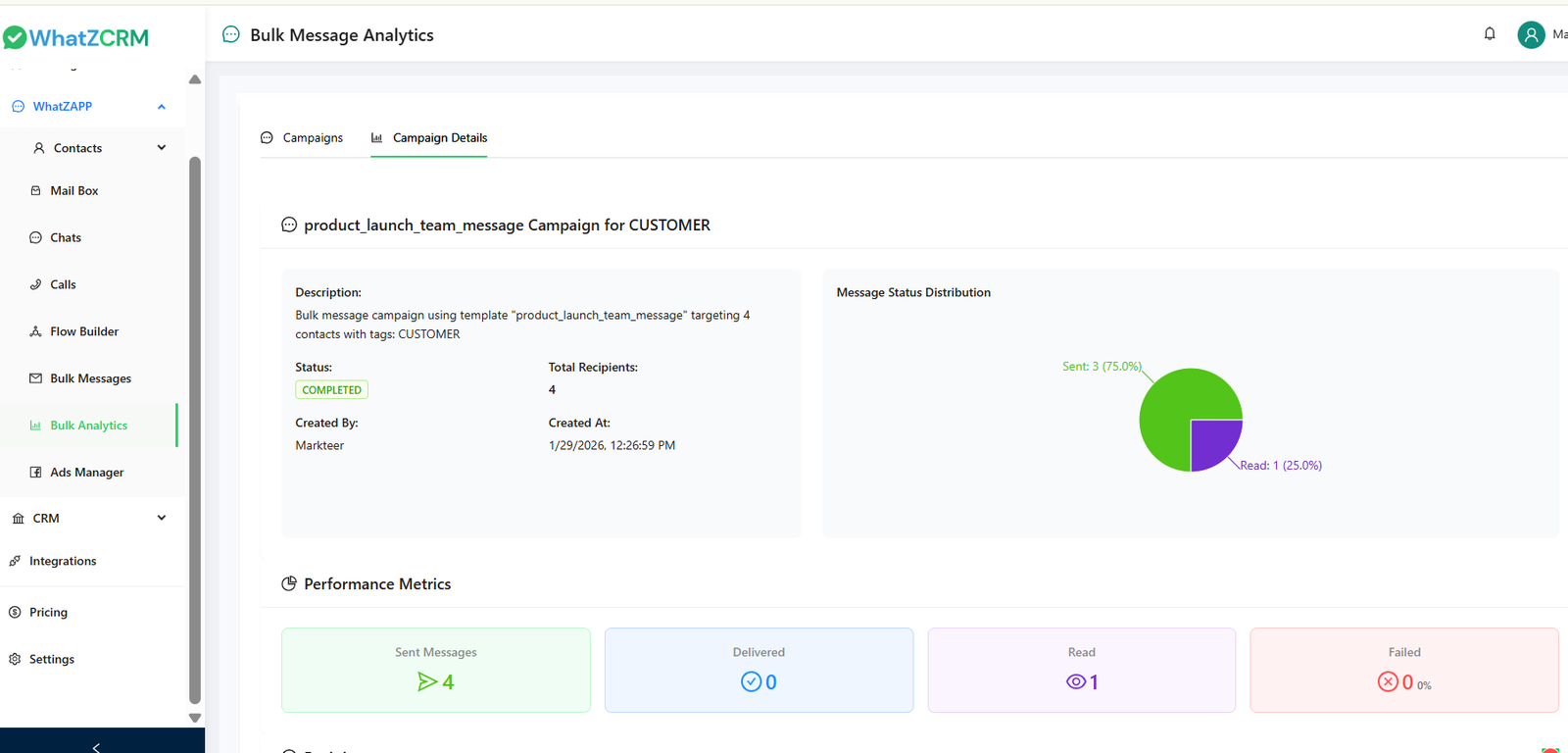Open the Pricing page link
Viewport: 1568px width, 753px height.
pyautogui.click(x=48, y=613)
